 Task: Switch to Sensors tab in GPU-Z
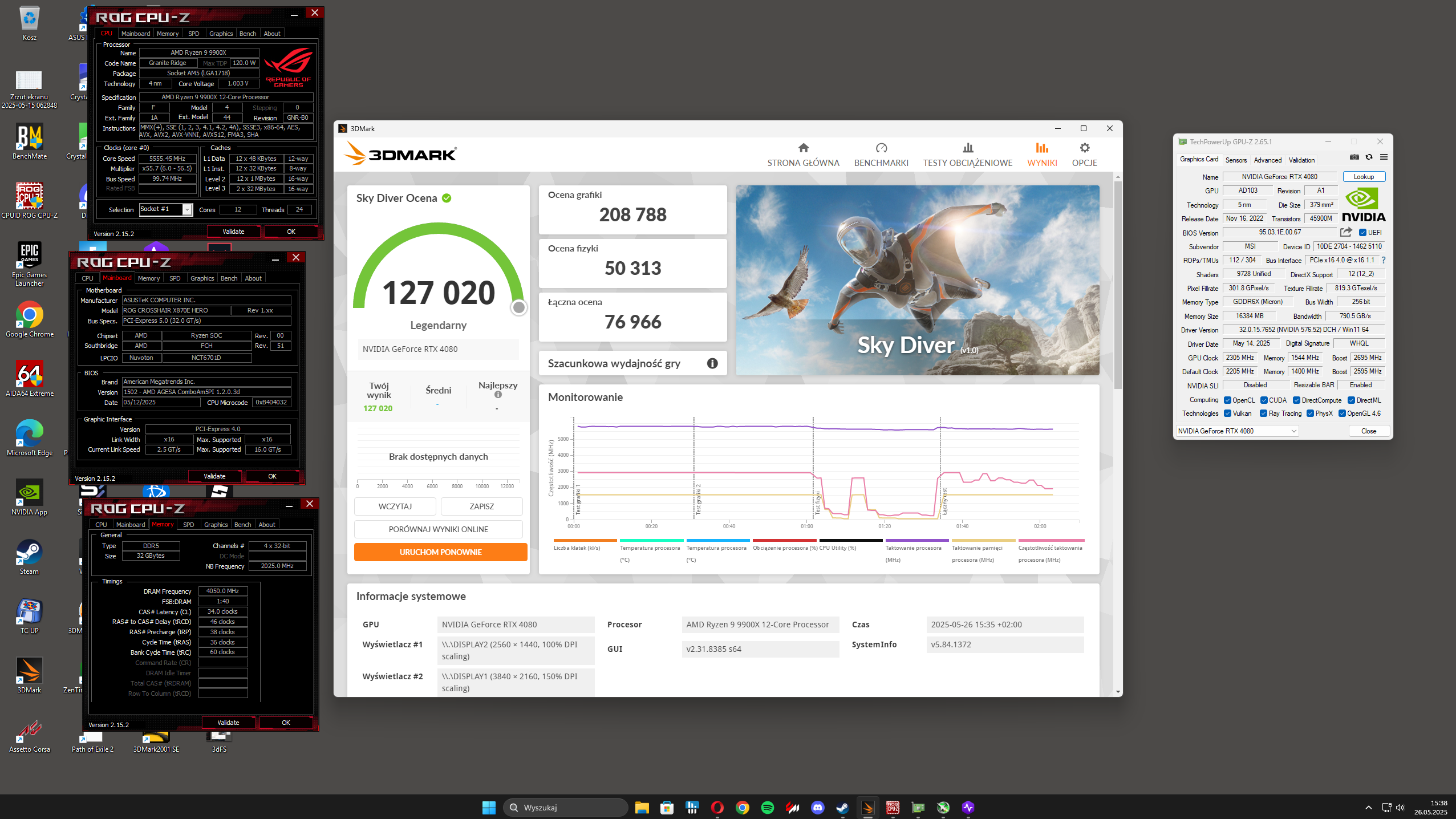click(1236, 160)
